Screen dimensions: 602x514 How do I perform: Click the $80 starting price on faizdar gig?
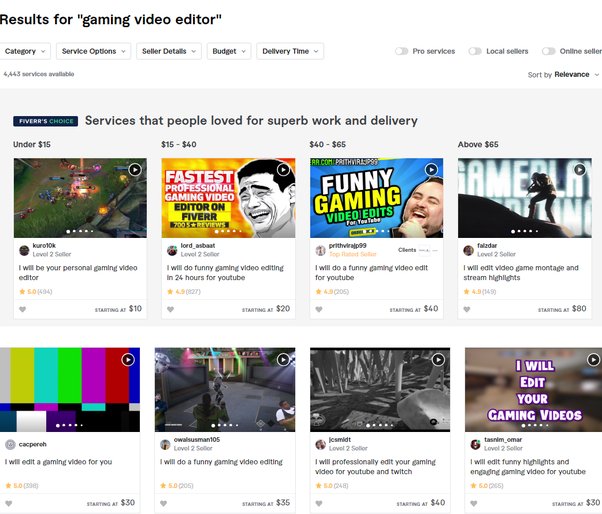point(579,309)
